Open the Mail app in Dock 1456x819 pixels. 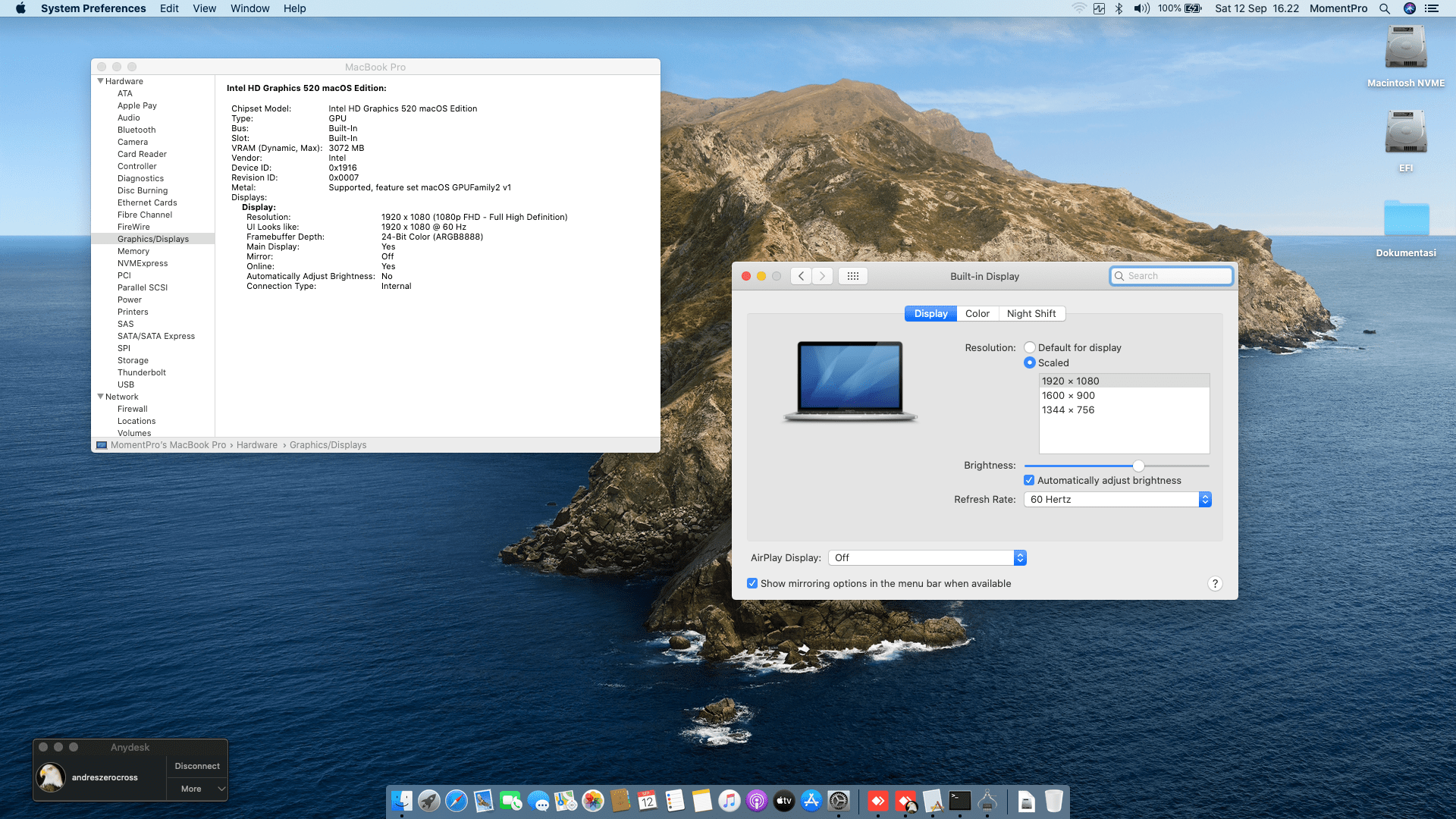(x=484, y=801)
